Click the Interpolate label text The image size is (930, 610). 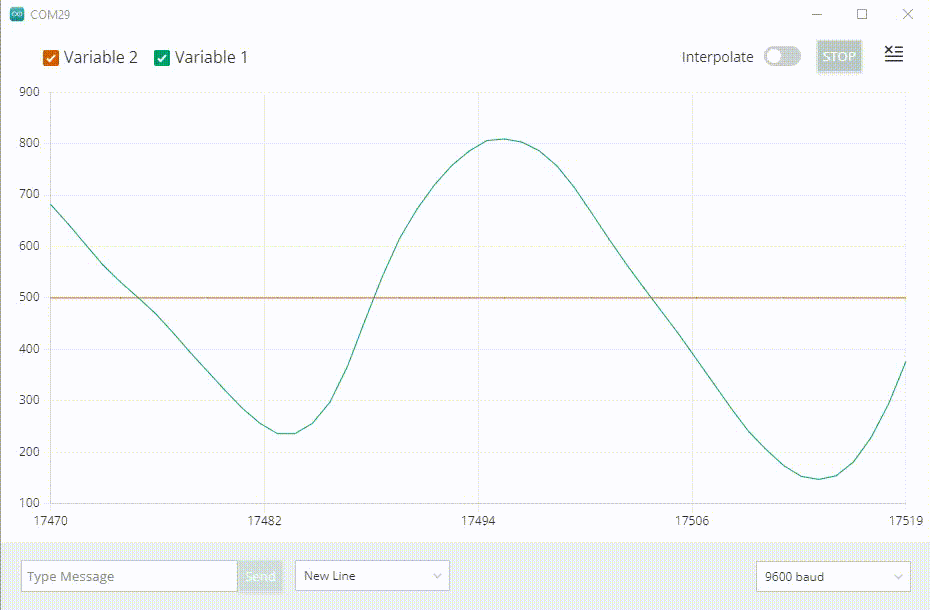coord(717,57)
